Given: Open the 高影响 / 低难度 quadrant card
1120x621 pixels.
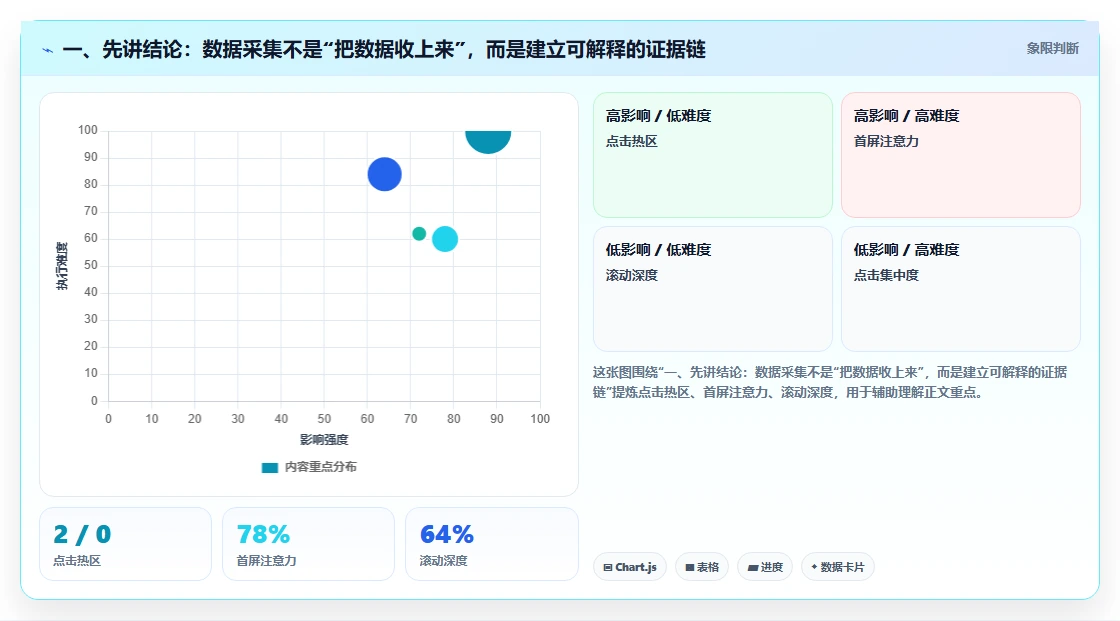Looking at the screenshot, I should point(712,154).
